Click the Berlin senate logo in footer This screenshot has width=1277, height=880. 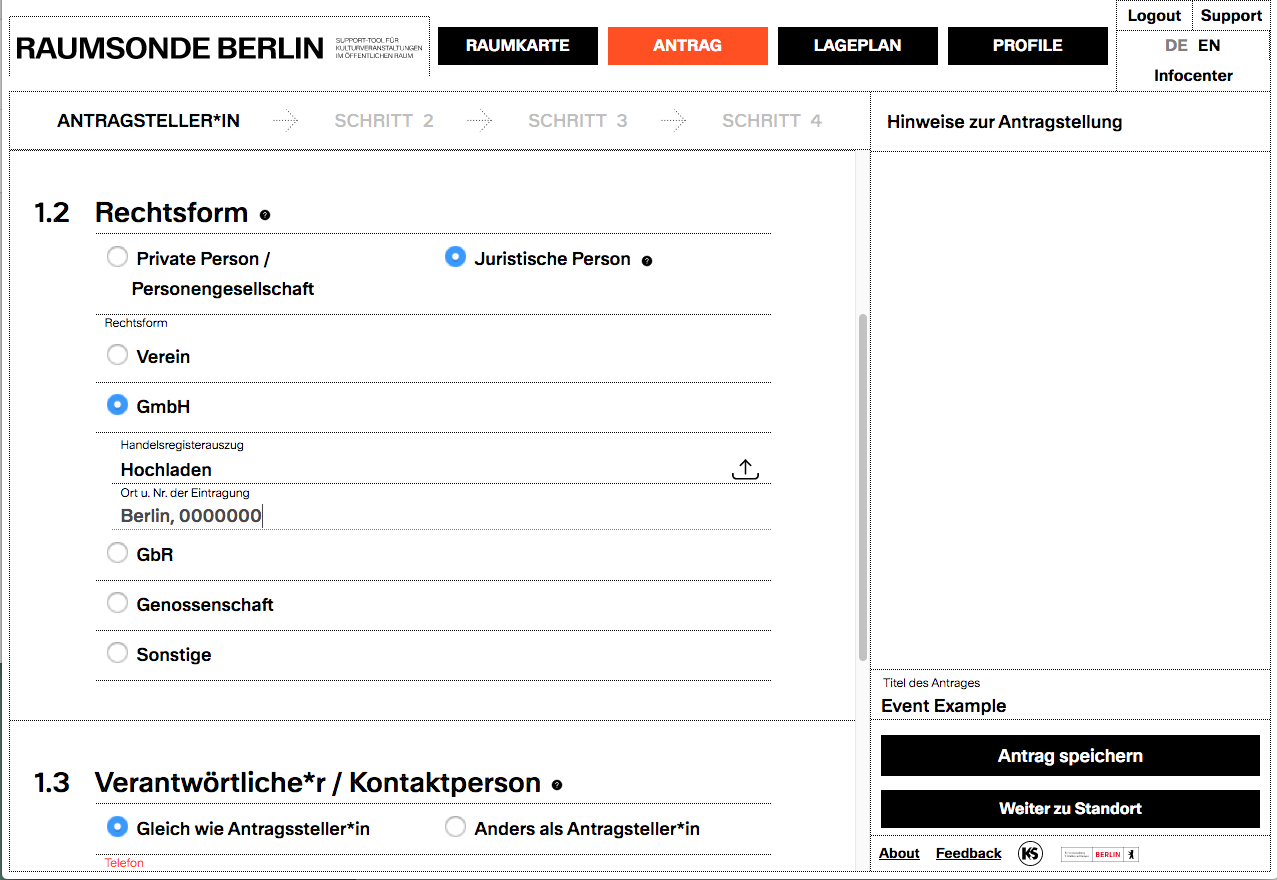pyautogui.click(x=1100, y=854)
